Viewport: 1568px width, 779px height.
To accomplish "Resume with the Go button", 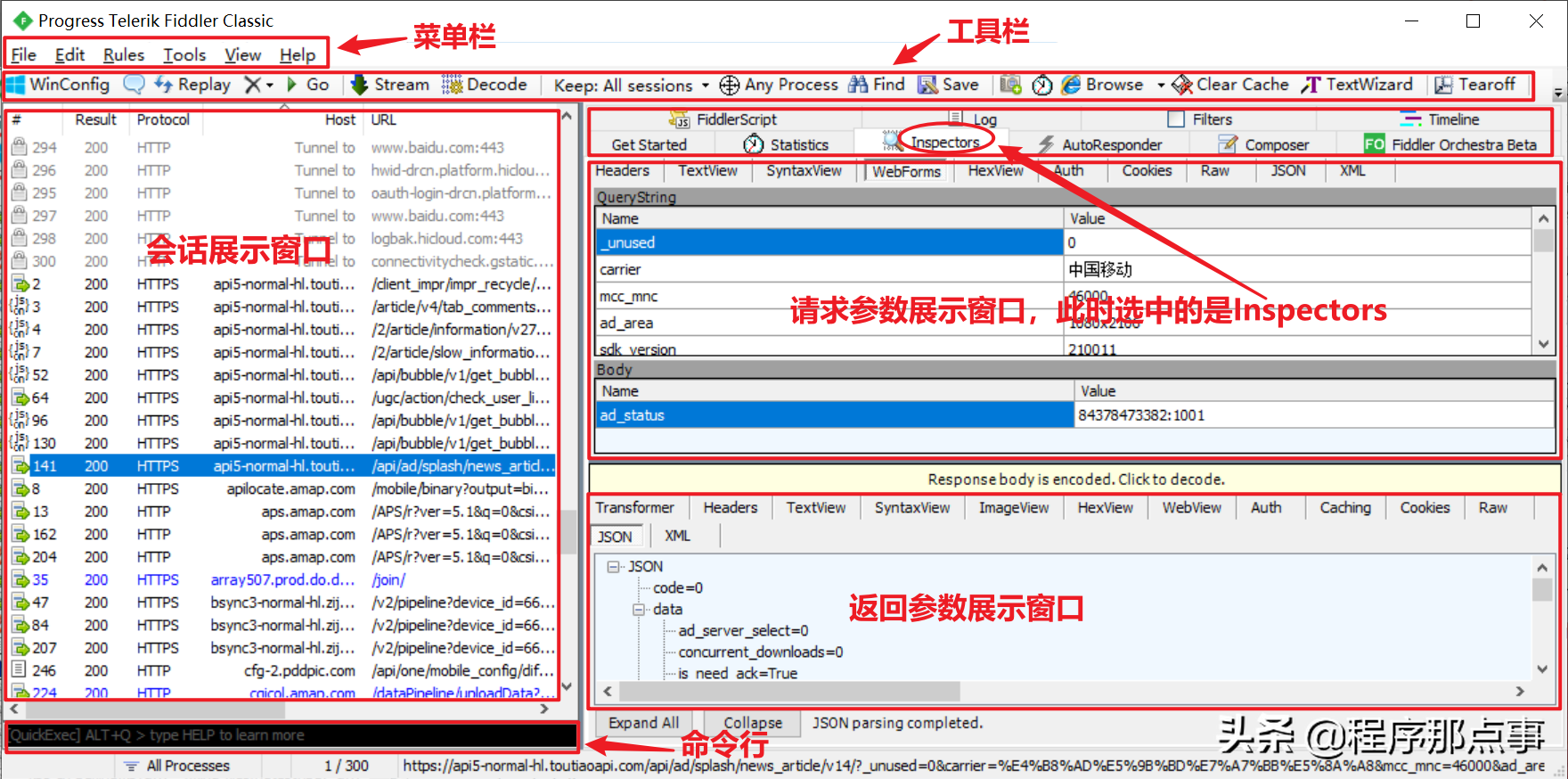I will pos(308,85).
